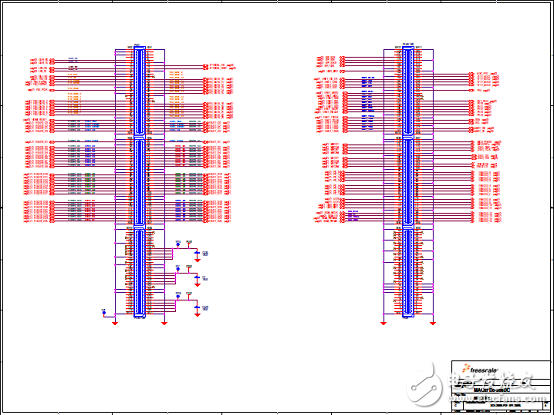Click the ground arrow under right connector's right rail
This screenshot has height=415, width=554.
coord(433,323)
